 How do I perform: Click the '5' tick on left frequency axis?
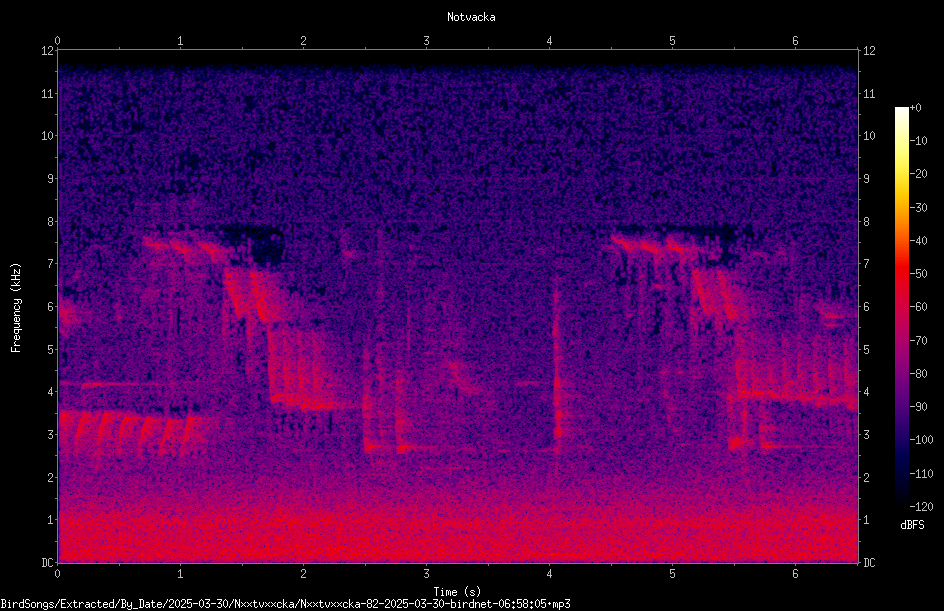pos(51,350)
